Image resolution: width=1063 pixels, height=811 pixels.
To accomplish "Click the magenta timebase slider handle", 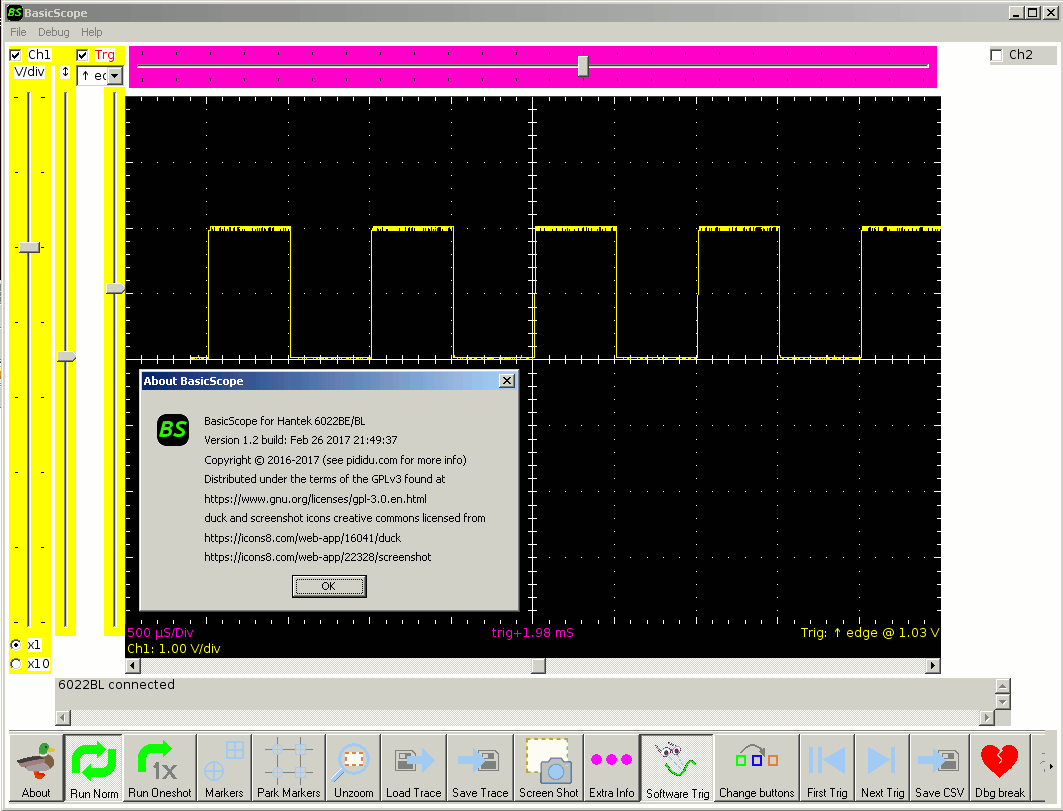I will point(583,66).
